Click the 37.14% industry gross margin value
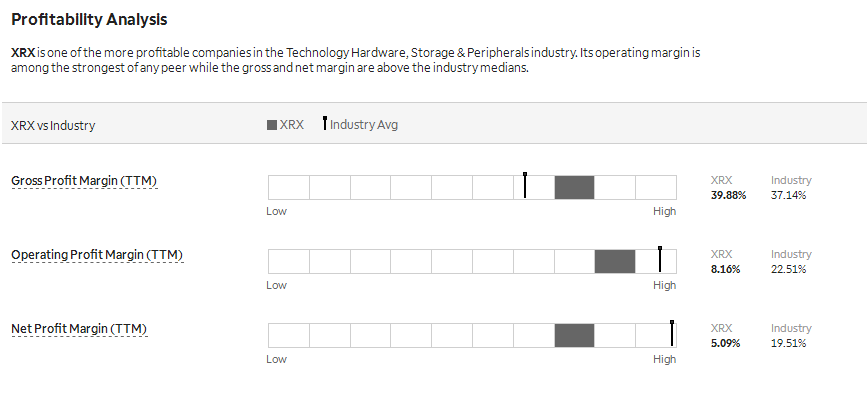This screenshot has height=394, width=867. [x=788, y=195]
